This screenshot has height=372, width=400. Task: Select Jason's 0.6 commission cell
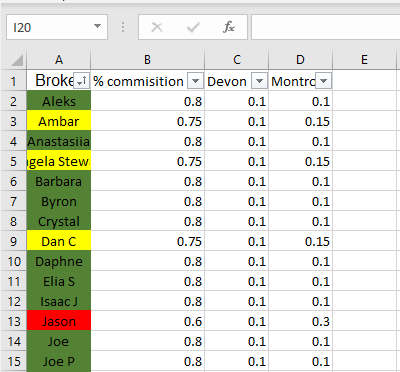(148, 321)
